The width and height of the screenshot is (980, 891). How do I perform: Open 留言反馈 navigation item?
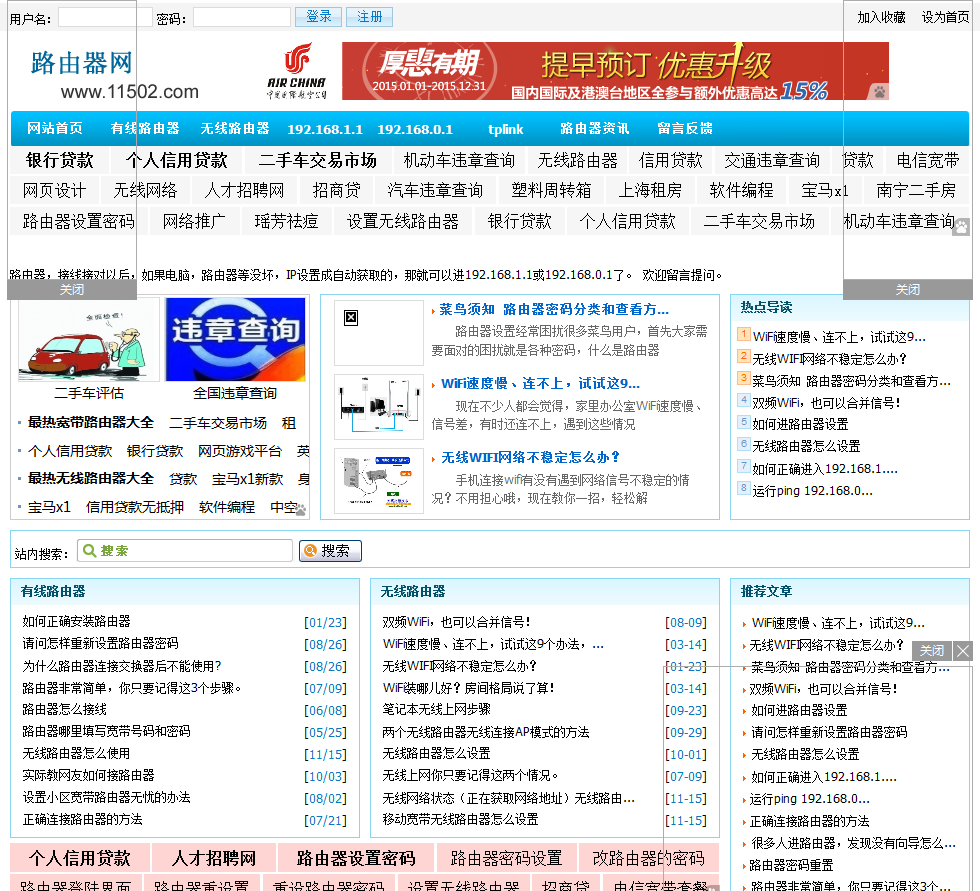pos(685,129)
